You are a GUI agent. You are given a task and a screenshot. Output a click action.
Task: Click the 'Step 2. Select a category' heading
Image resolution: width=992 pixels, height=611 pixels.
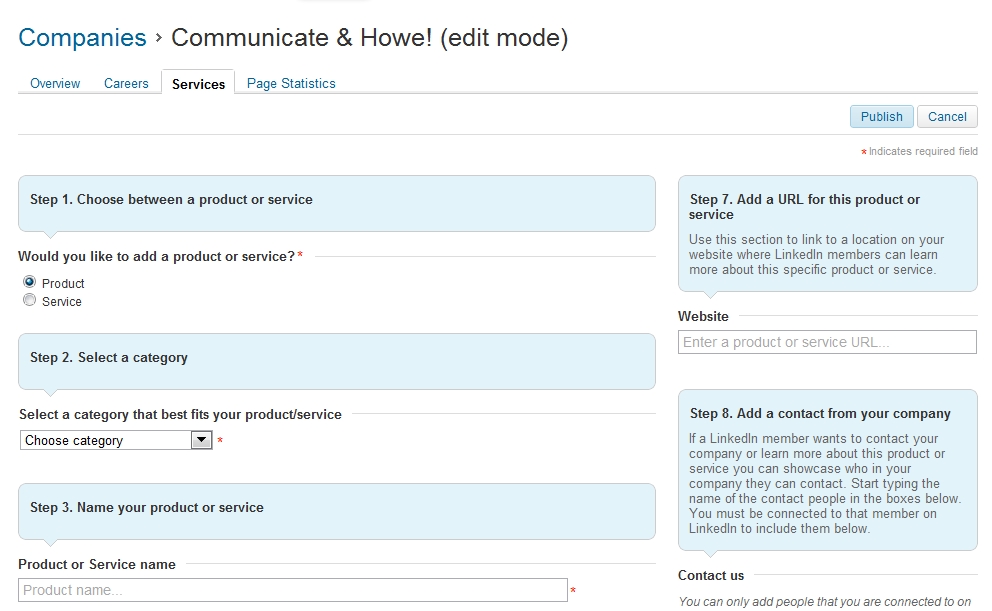[109, 357]
